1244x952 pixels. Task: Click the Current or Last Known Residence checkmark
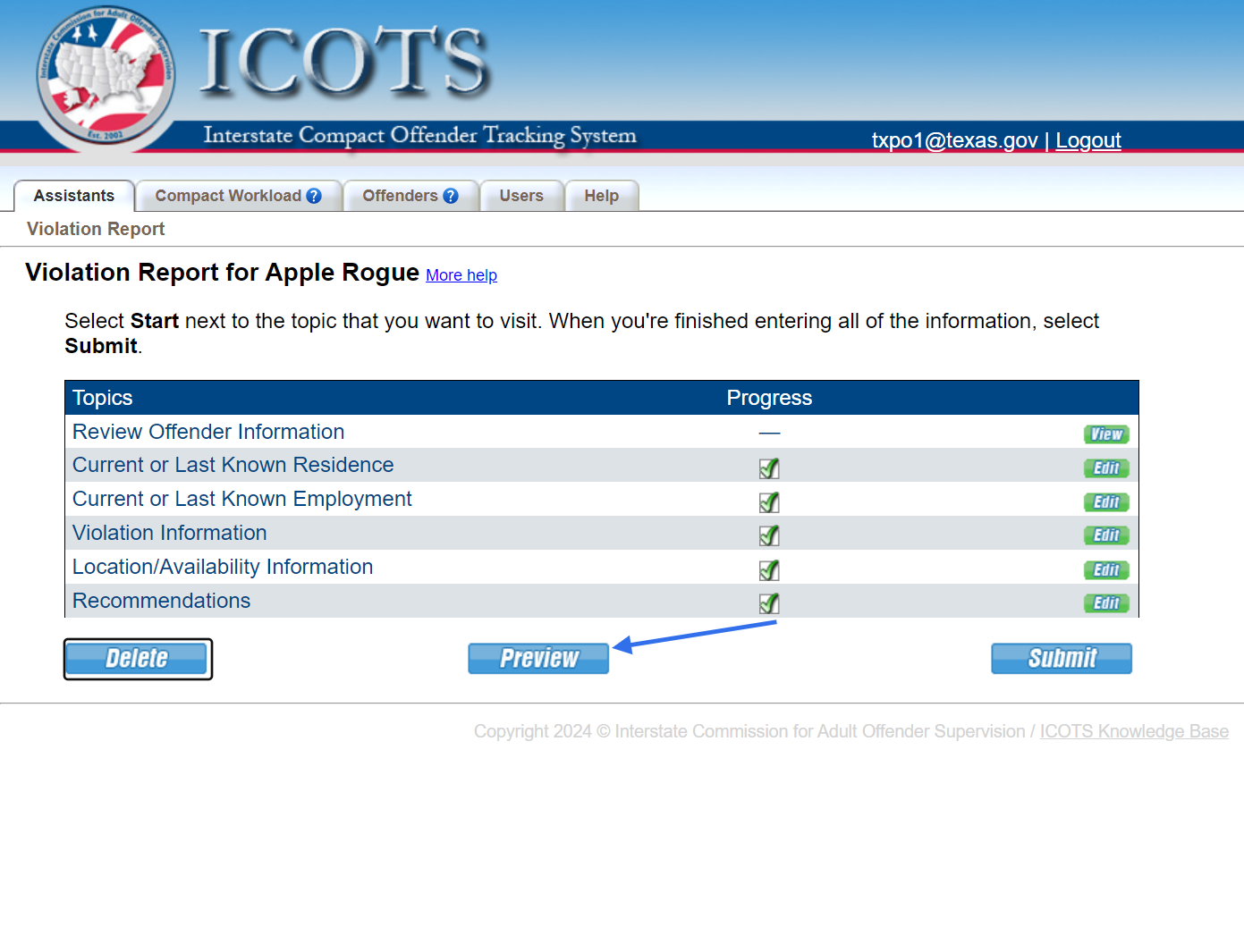pos(769,468)
